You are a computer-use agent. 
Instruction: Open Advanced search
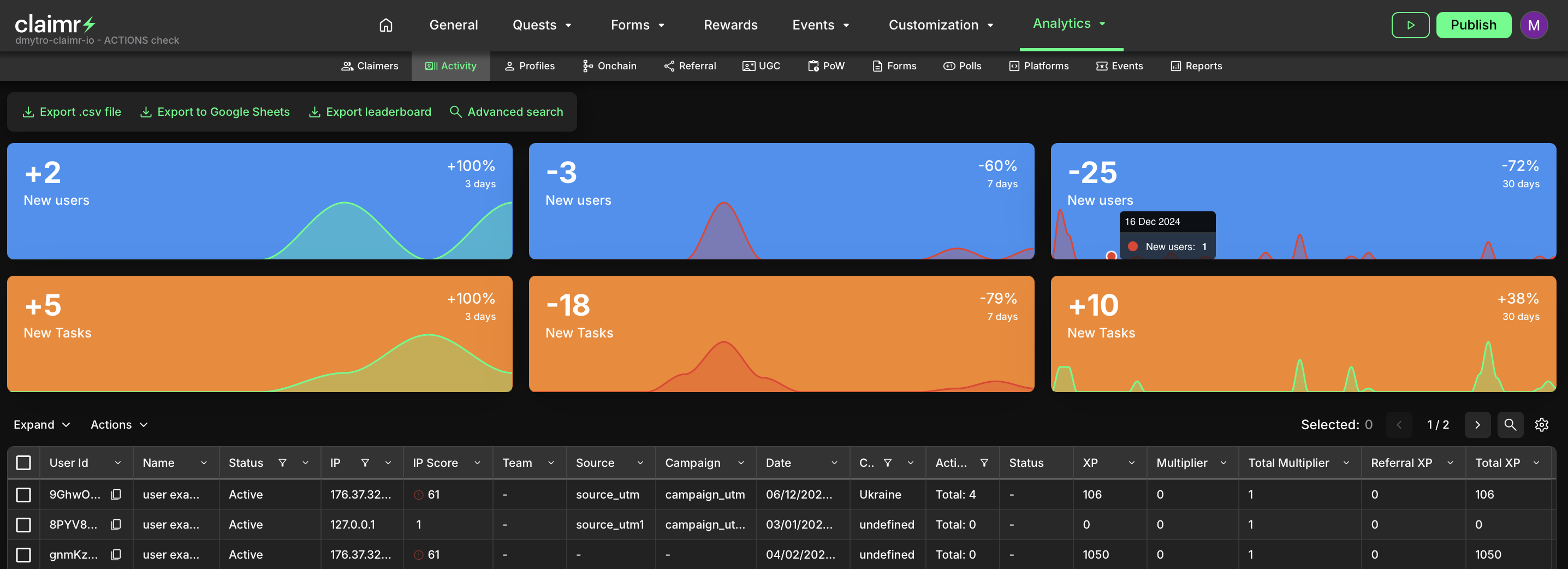[x=507, y=112]
